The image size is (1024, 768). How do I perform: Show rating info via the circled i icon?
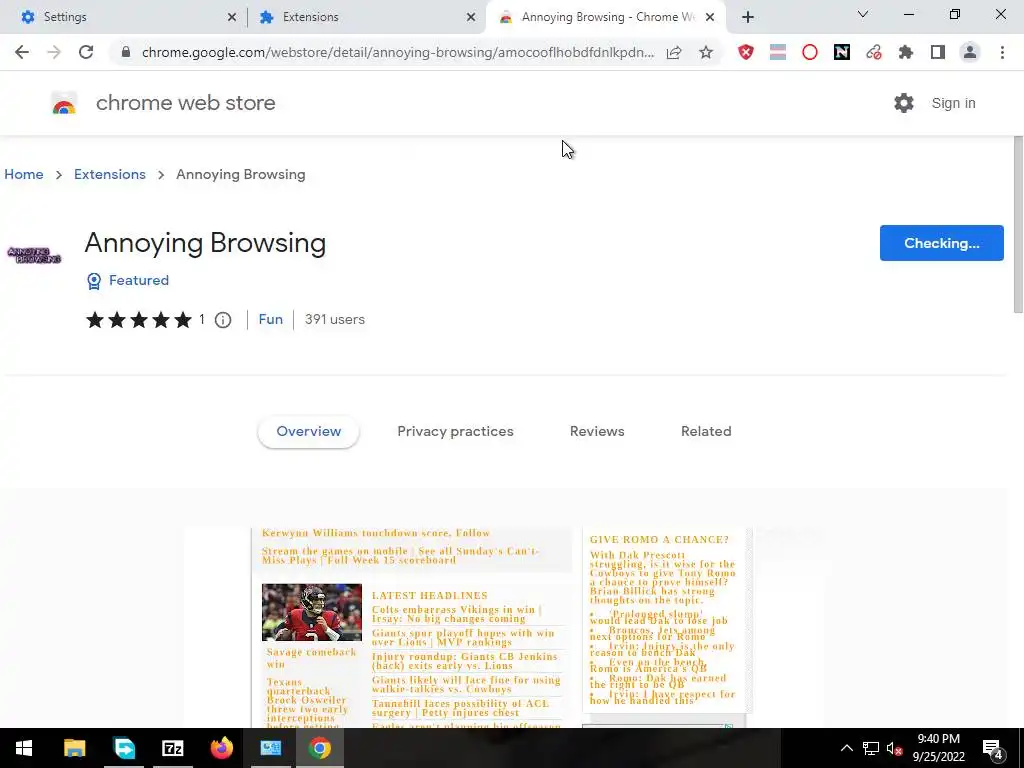[223, 320]
